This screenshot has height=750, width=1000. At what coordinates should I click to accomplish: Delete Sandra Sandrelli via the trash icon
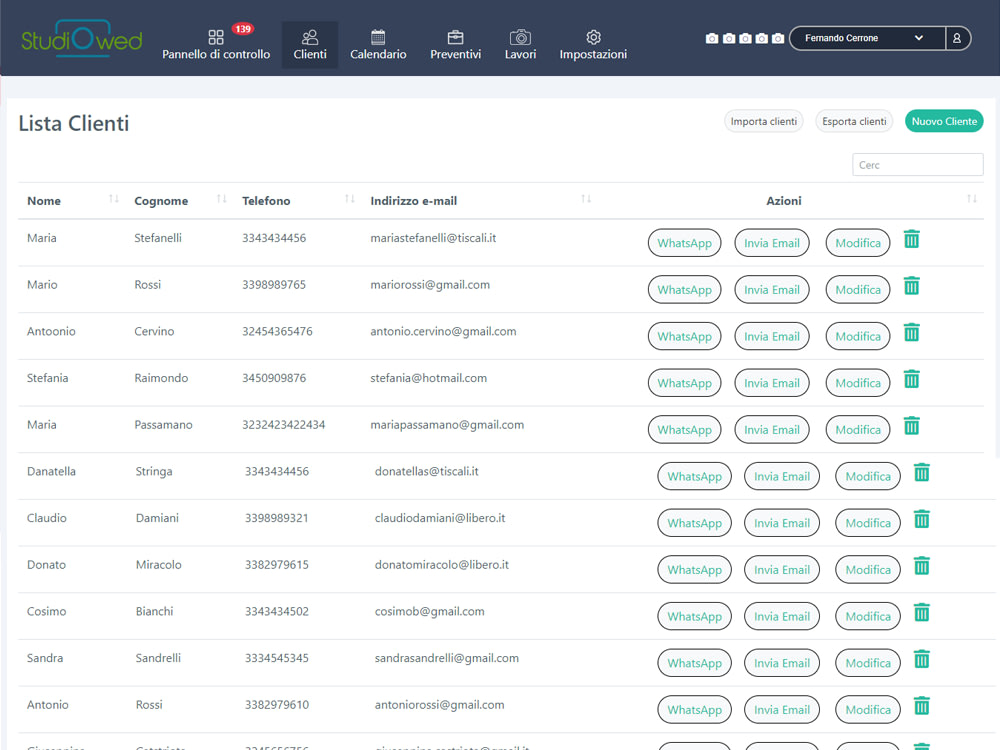921,659
